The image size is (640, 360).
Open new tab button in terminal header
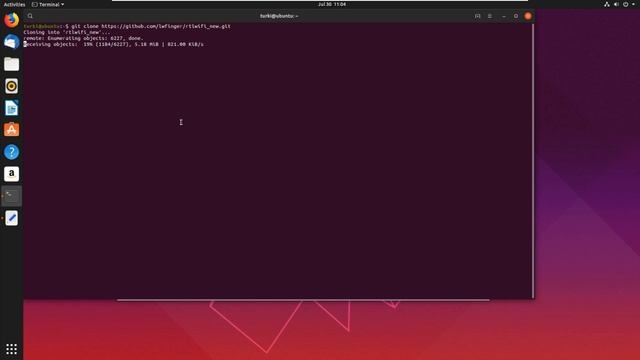478,16
